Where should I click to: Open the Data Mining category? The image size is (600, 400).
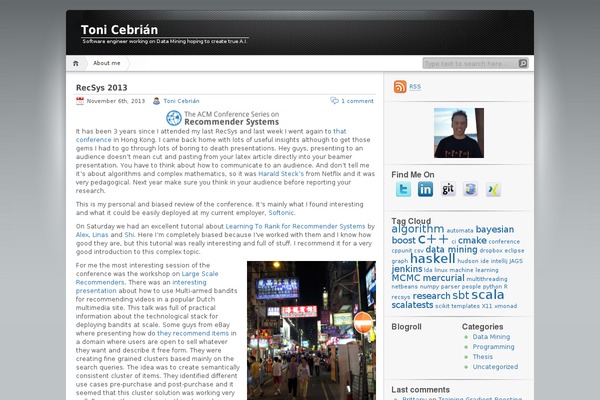491,337
